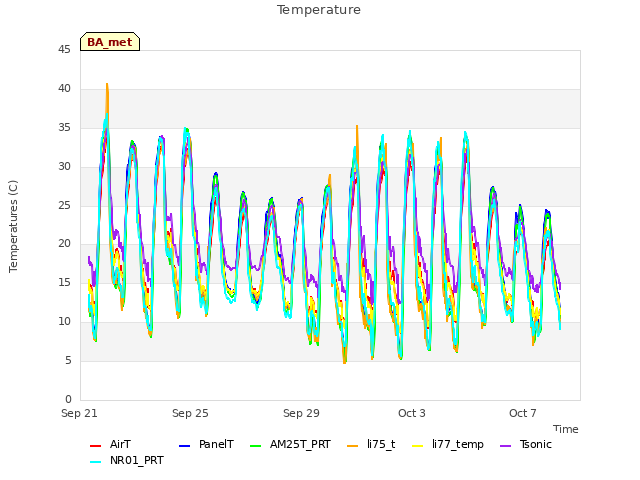This screenshot has height=480, width=640.
Task: Click the yellow li77_temp color swatch
Action: click(x=418, y=446)
